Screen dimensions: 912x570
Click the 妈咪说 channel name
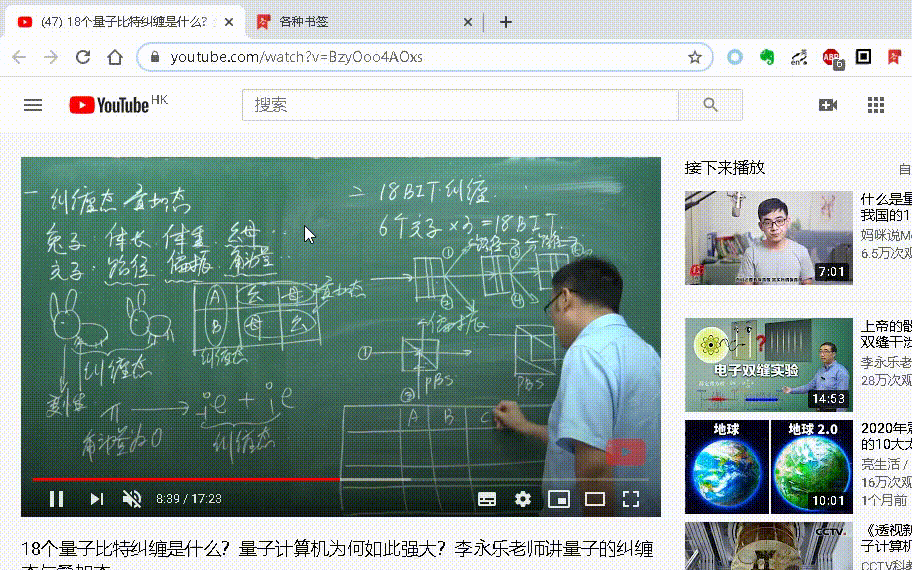[x=886, y=236]
